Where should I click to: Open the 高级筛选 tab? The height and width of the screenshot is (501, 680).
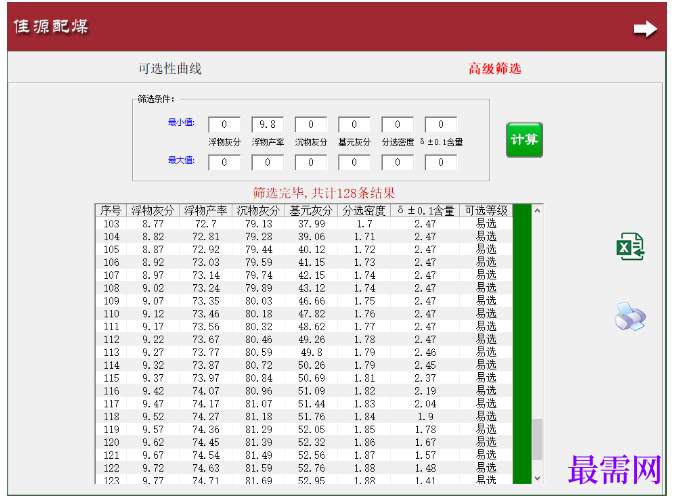coord(495,69)
